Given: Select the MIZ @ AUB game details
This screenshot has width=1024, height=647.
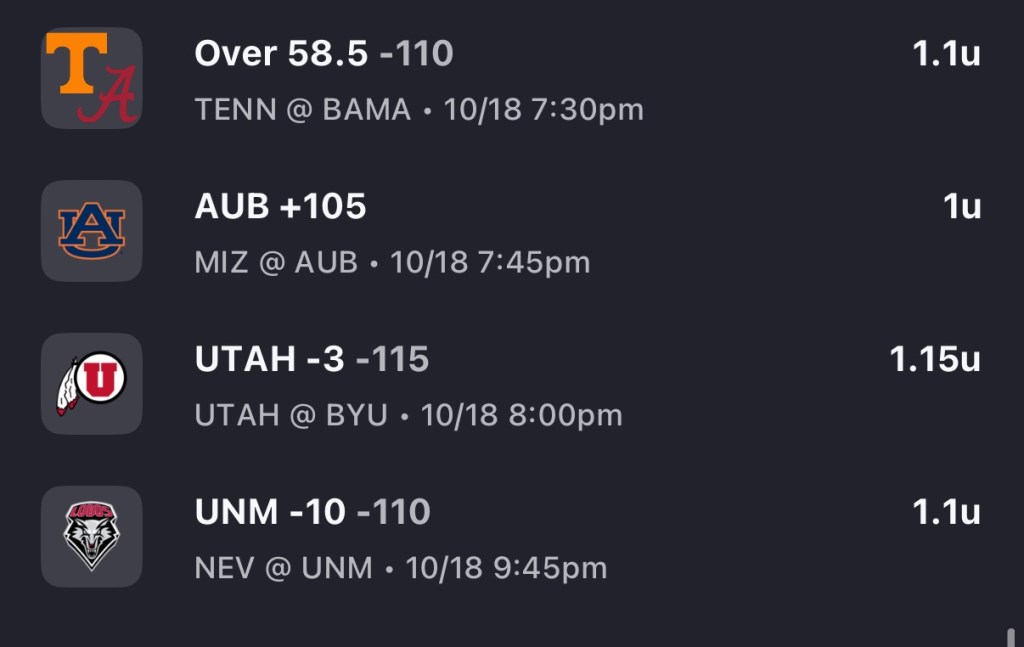Looking at the screenshot, I should (x=392, y=263).
